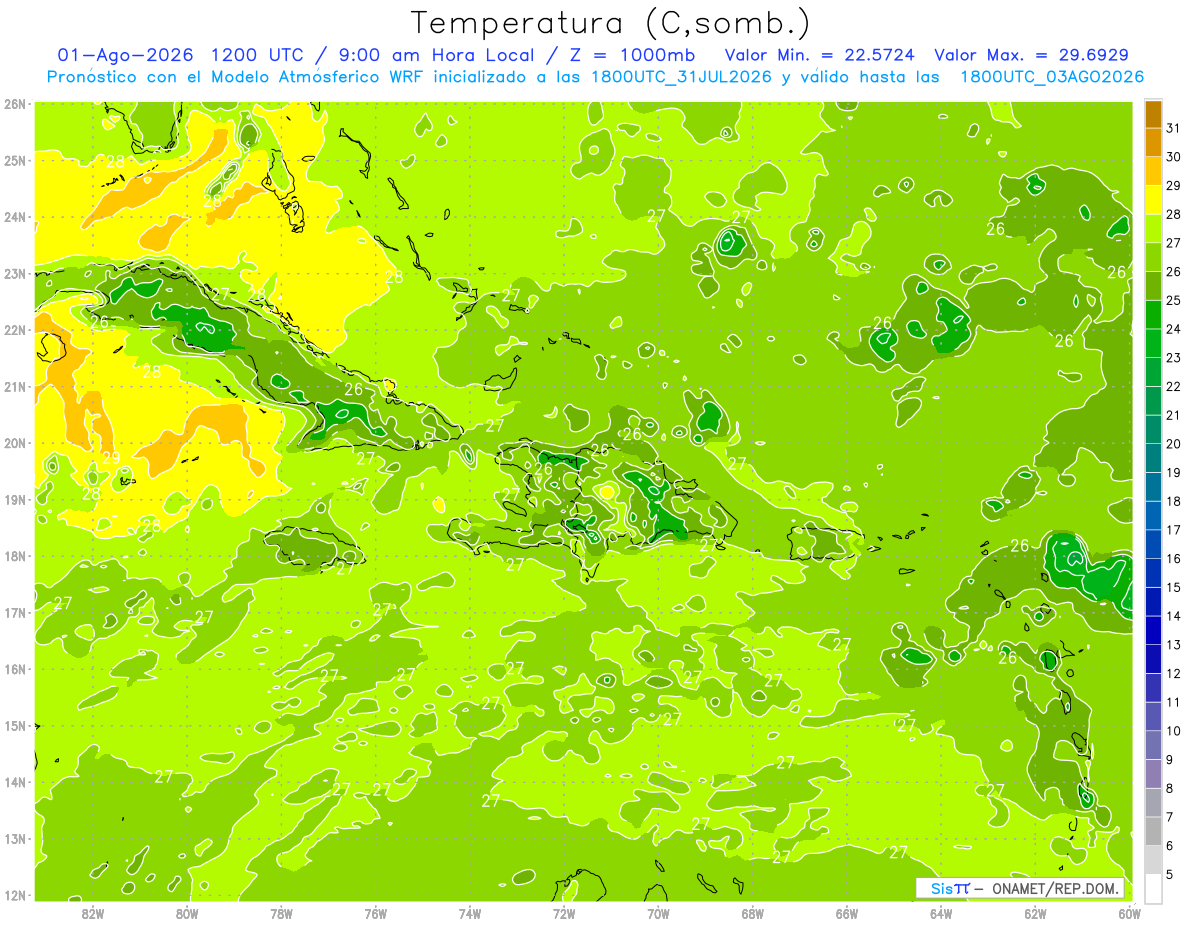This screenshot has height=927, width=1200.
Task: Click the 72W longitude axis label
Action: click(564, 913)
